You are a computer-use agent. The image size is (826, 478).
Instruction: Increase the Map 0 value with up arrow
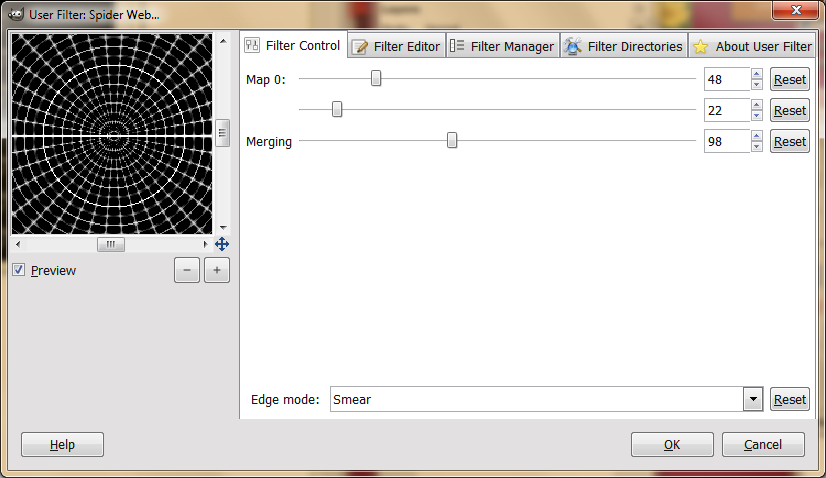click(x=757, y=74)
